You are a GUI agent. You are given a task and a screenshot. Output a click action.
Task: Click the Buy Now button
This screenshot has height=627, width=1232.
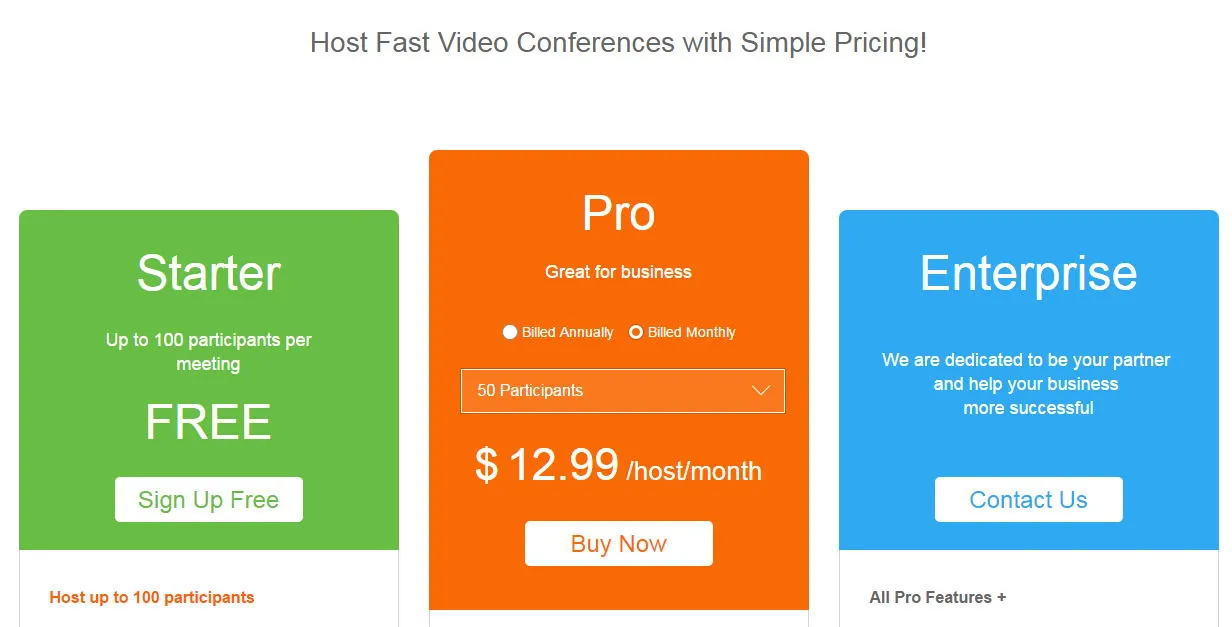pos(619,543)
